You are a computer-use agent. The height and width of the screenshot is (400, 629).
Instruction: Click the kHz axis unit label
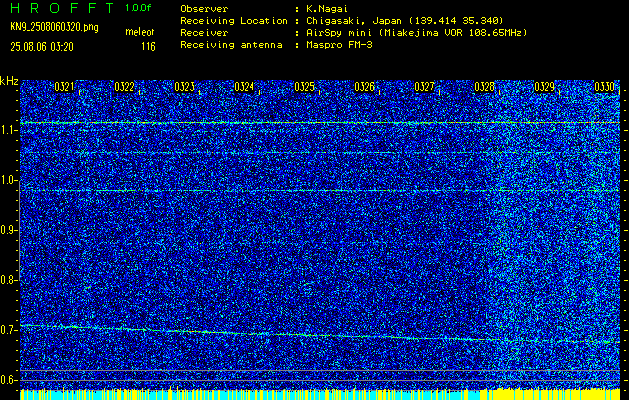click(x=9, y=81)
